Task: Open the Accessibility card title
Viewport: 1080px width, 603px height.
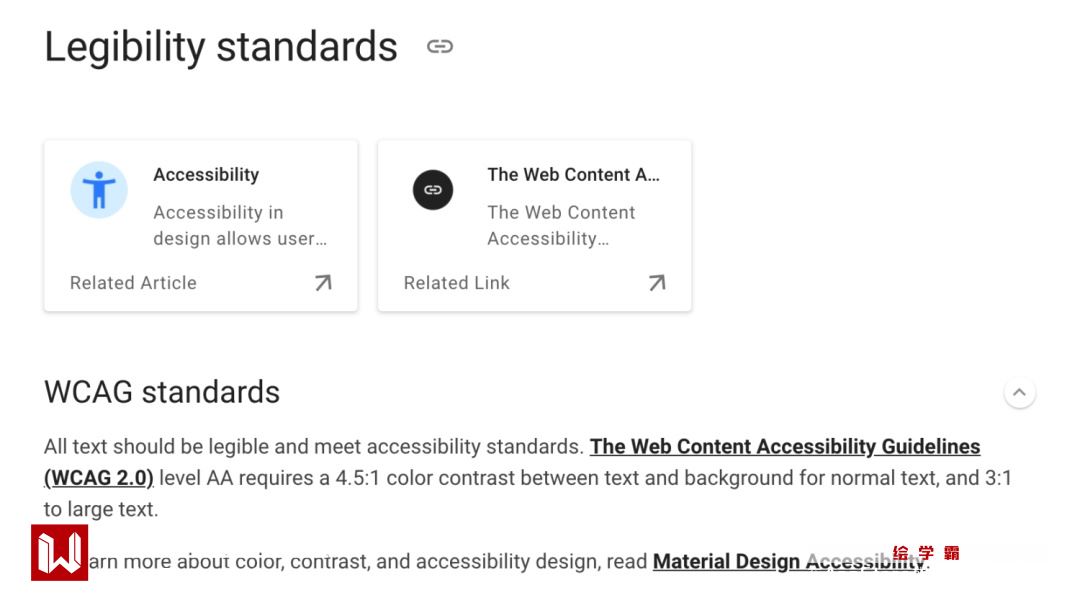Action: tap(206, 175)
